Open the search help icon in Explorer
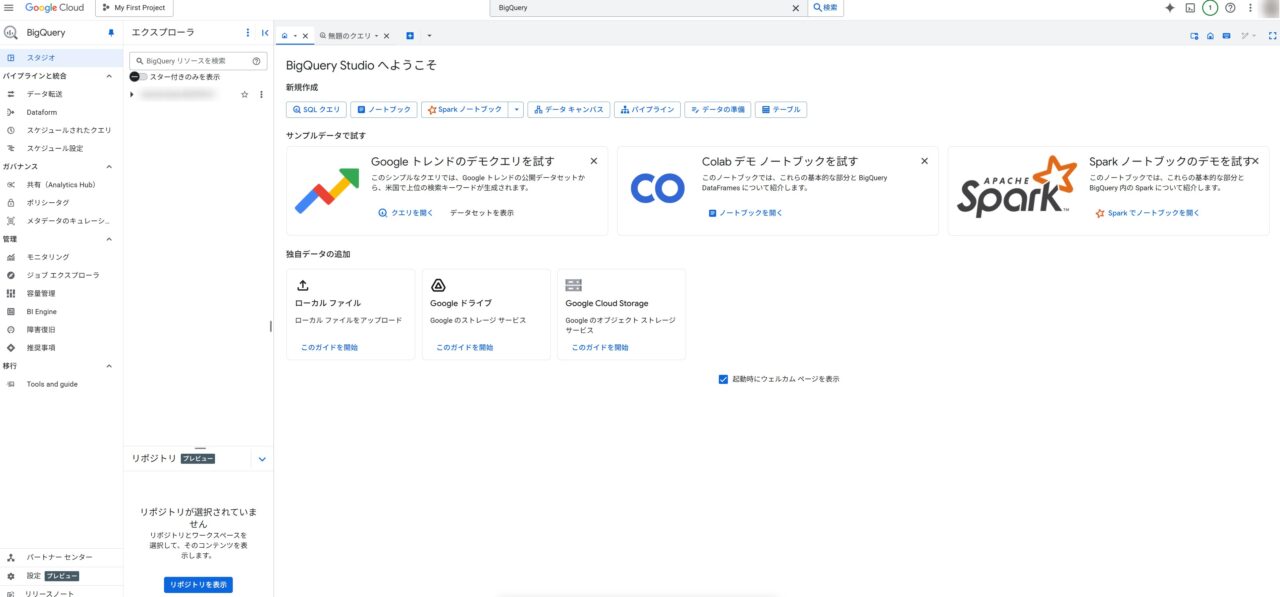The height and width of the screenshot is (597, 1280). (257, 61)
